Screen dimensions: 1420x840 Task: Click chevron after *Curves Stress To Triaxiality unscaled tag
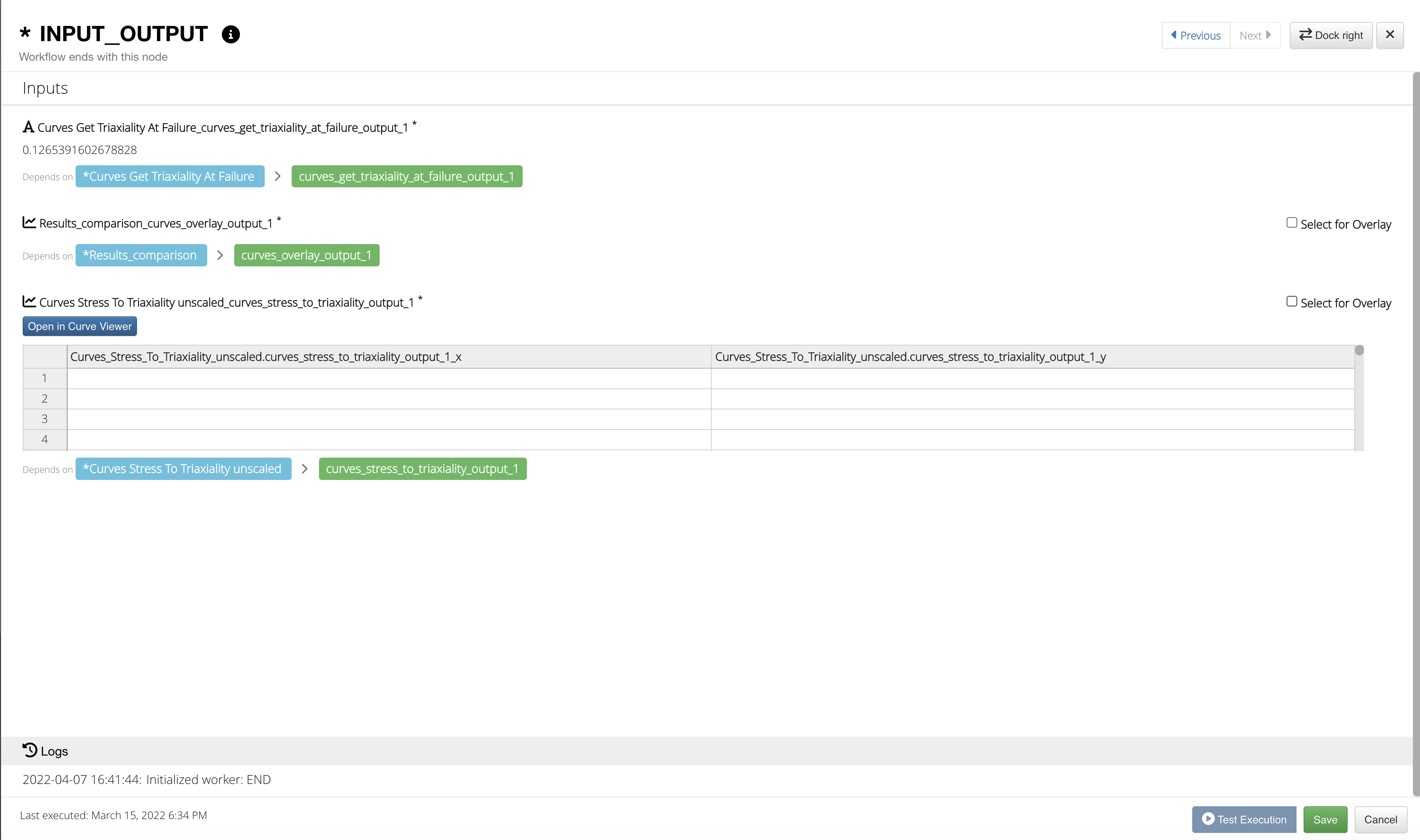[x=304, y=469]
